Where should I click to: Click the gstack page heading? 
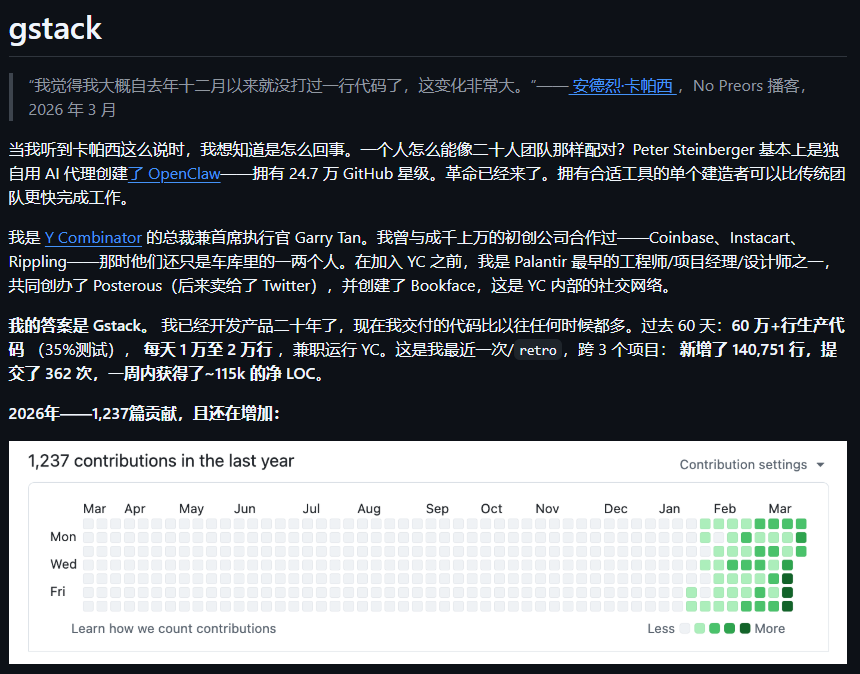click(x=55, y=28)
